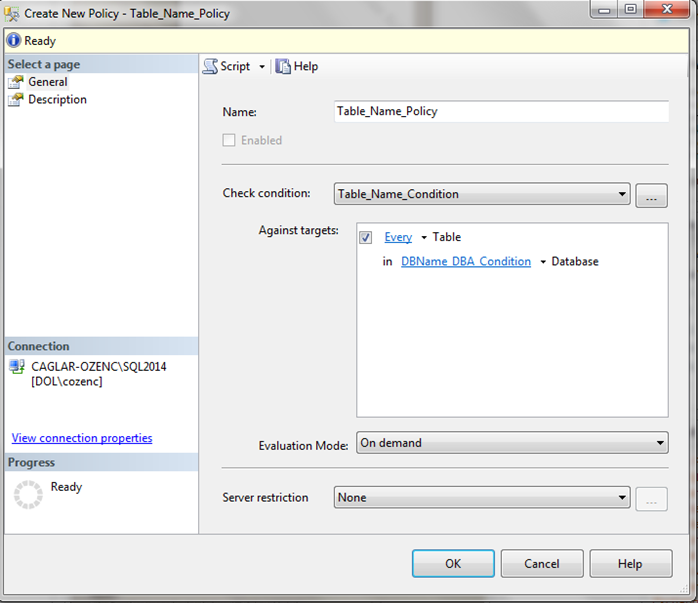Click ellipsis button beside Check condition
This screenshot has width=698, height=603.
point(651,196)
